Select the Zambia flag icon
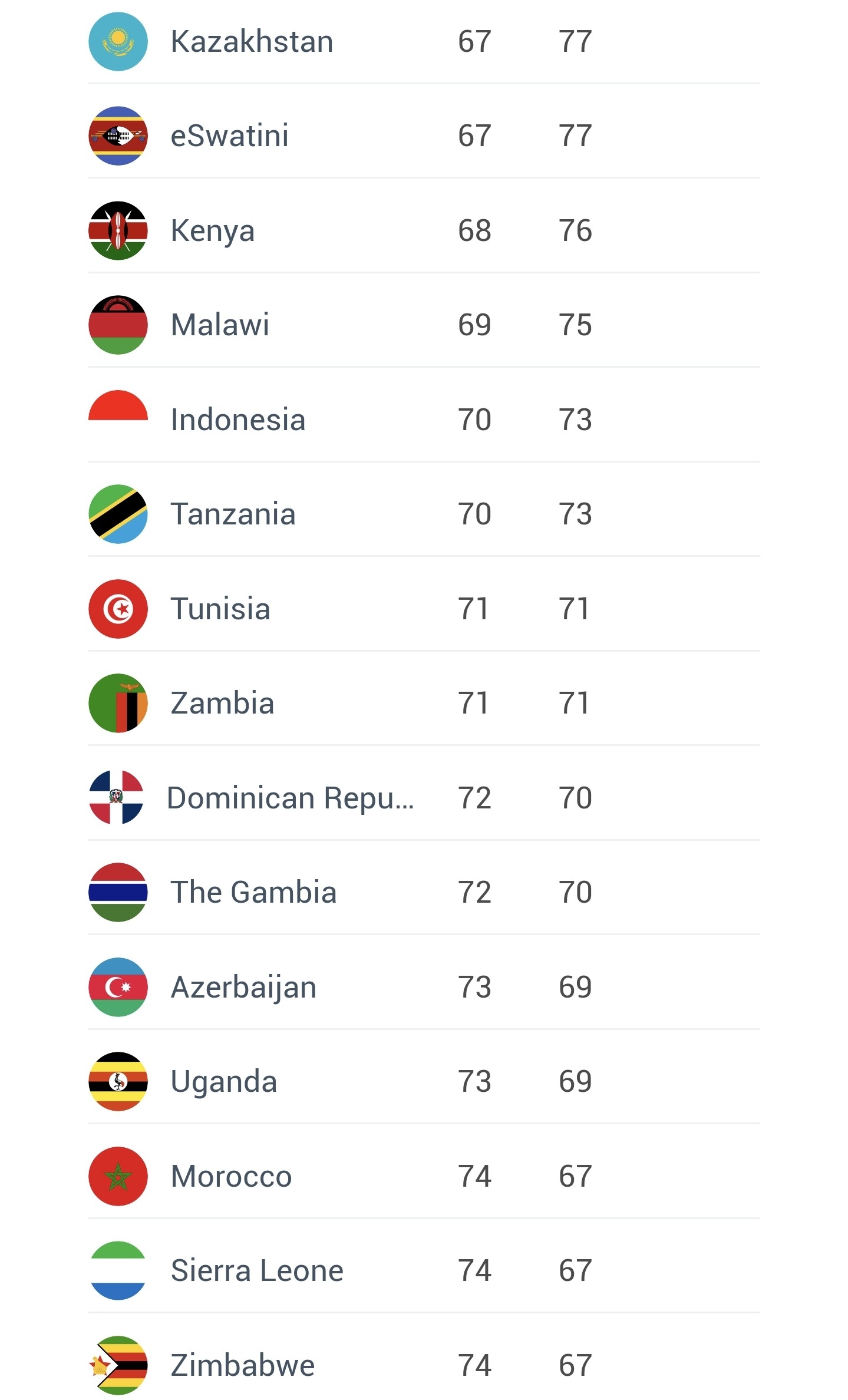Screen dimensions: 848x1400 coord(118,703)
